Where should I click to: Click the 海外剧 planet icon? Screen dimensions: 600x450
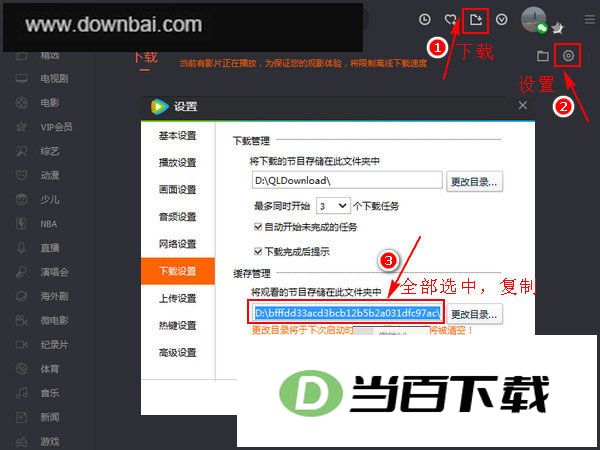click(21, 296)
